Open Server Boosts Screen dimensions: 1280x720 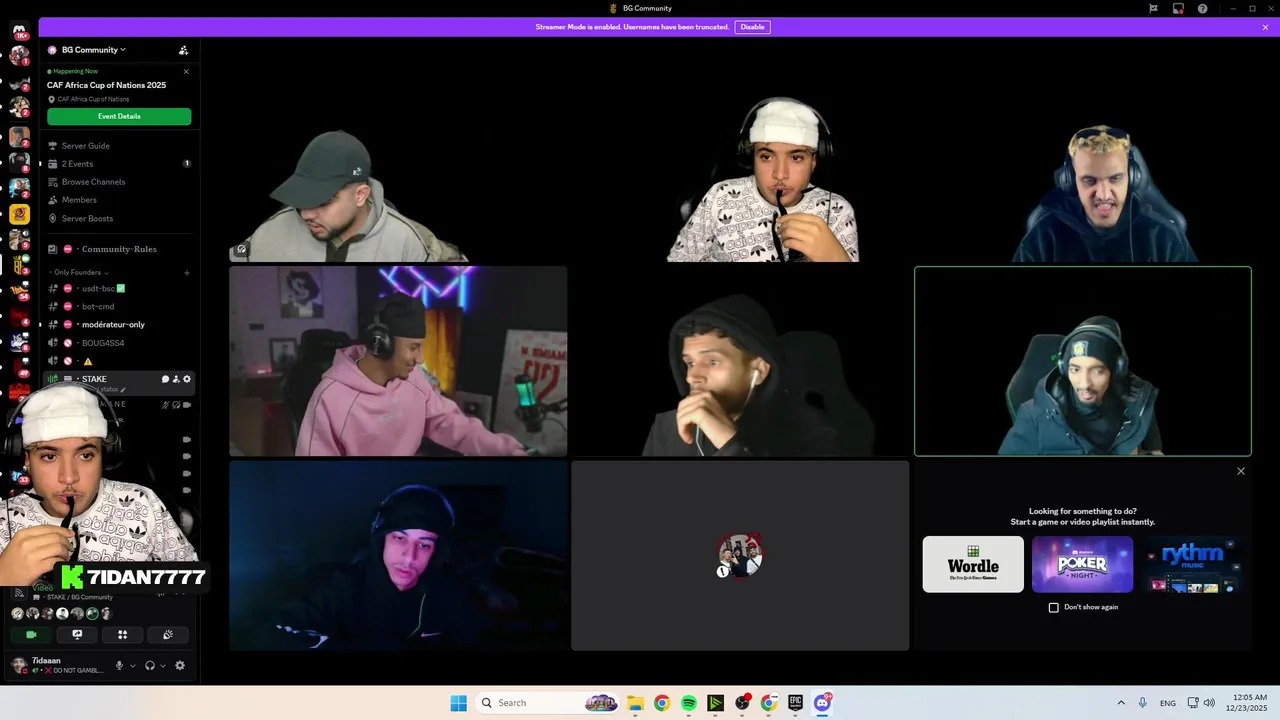pyautogui.click(x=119, y=218)
